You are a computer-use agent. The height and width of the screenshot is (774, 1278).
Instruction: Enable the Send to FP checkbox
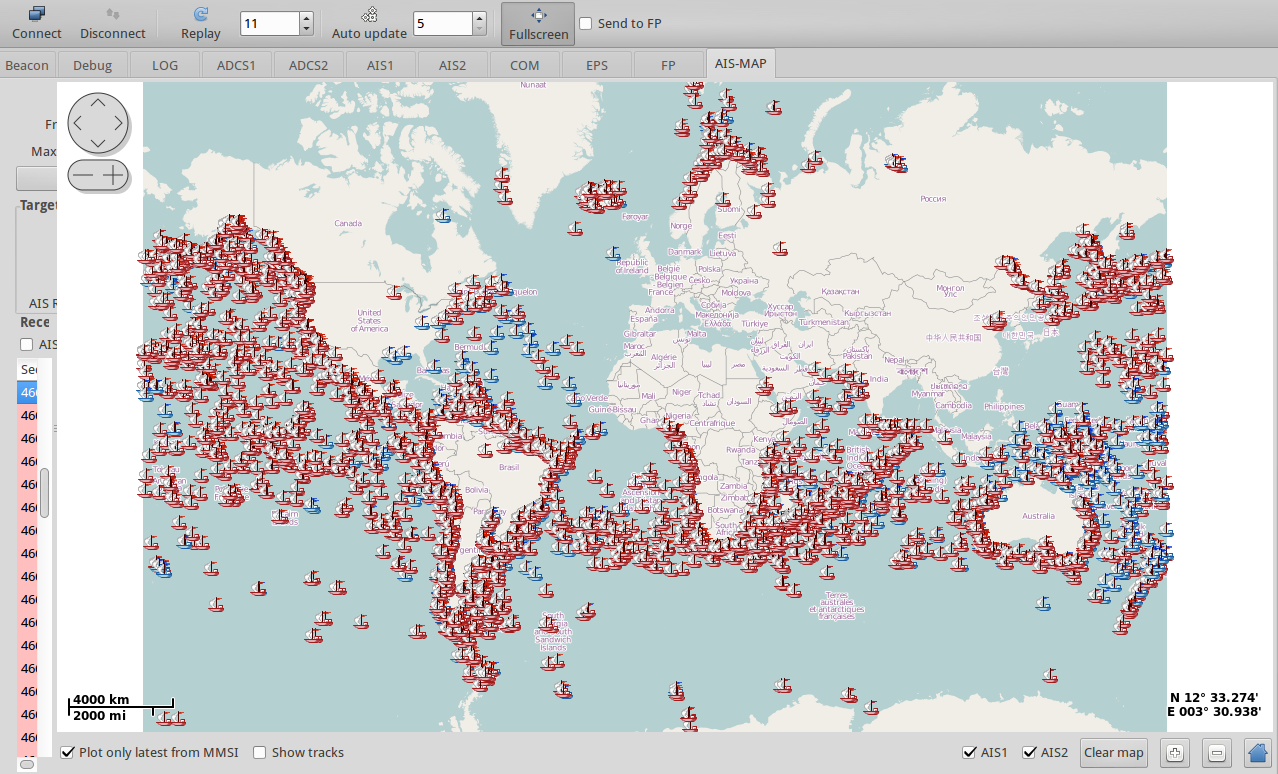pyautogui.click(x=585, y=23)
